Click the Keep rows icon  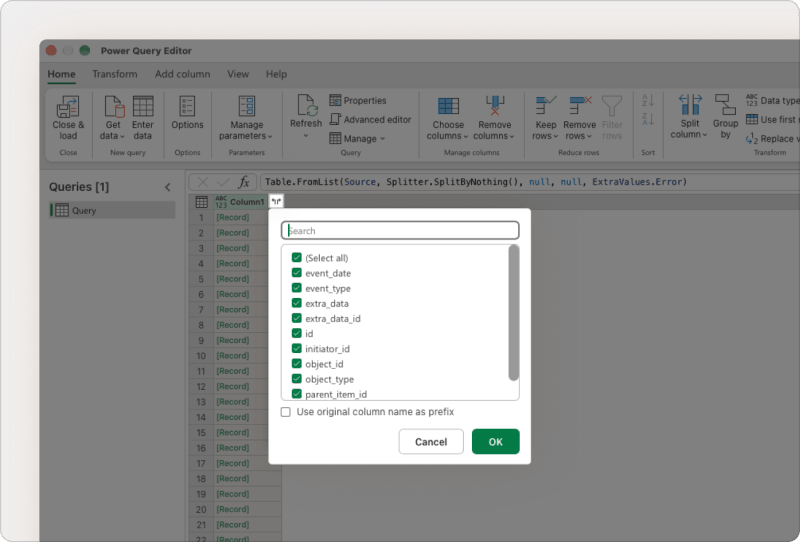pyautogui.click(x=545, y=106)
